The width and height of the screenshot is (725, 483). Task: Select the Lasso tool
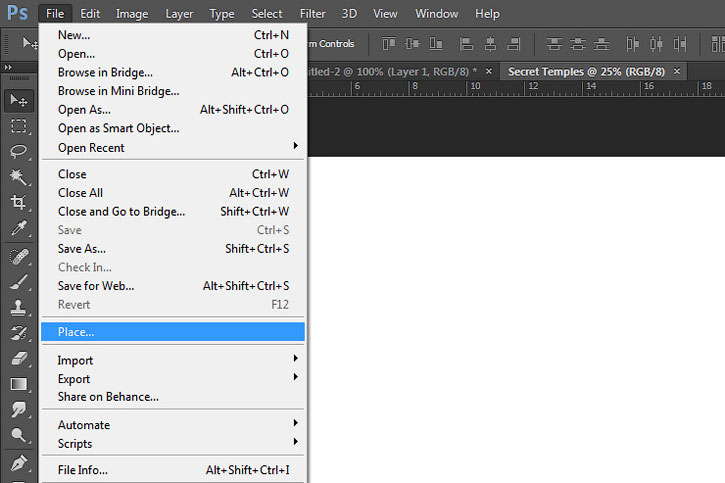tap(19, 151)
